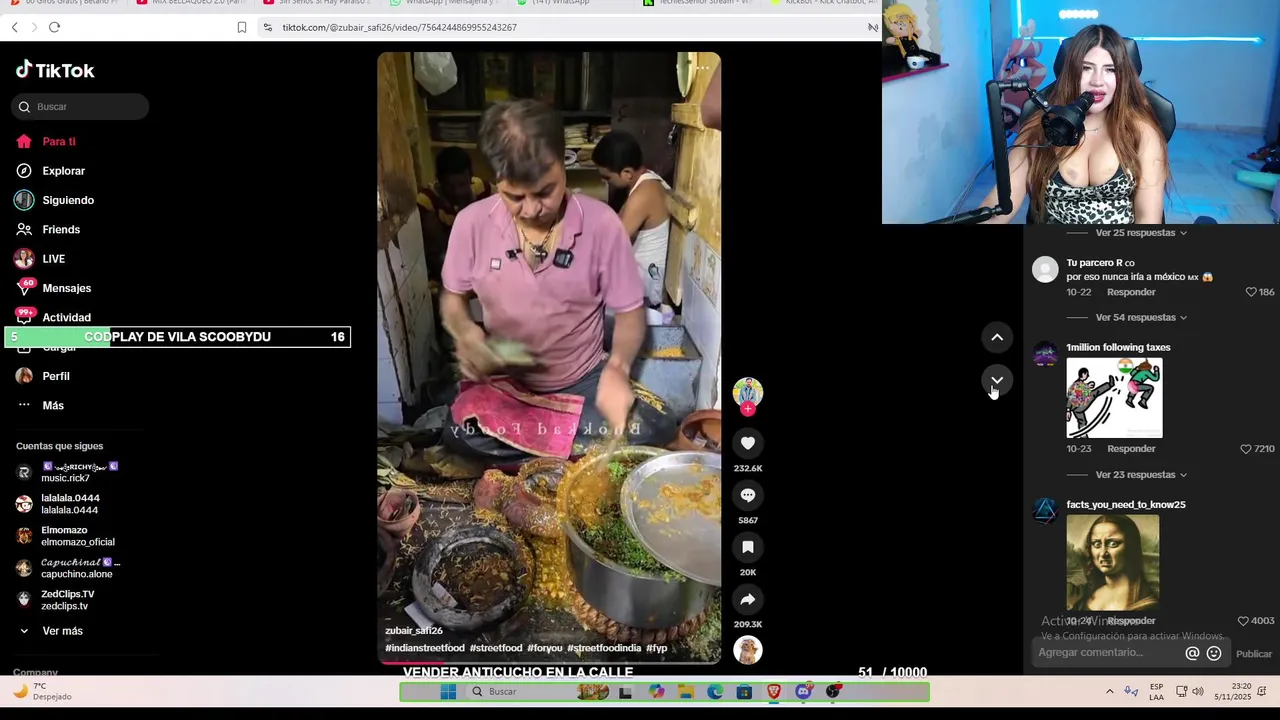
Task: Like the 1million following taxes comment heart
Action: [x=1246, y=449]
